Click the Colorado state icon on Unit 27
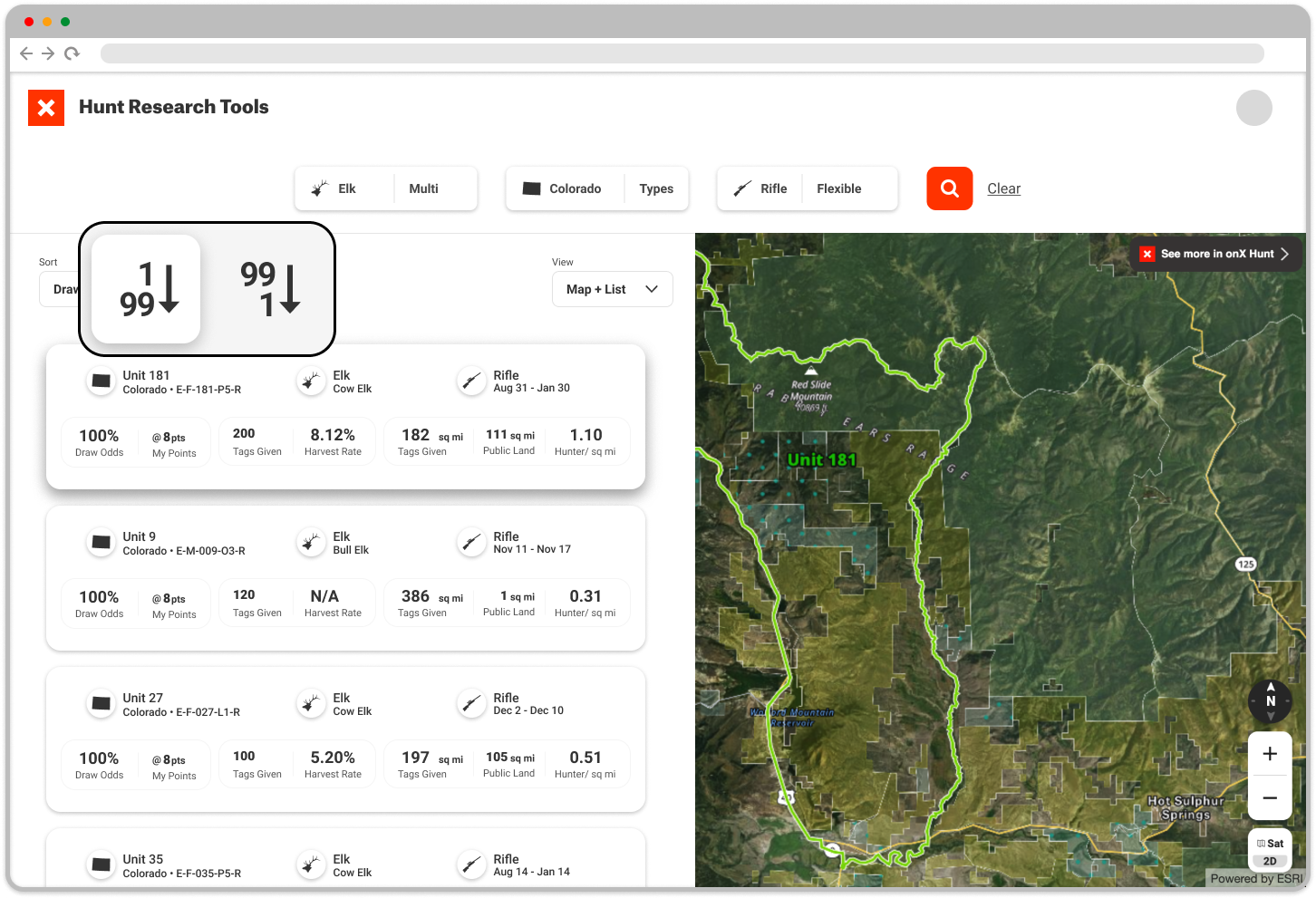The width and height of the screenshot is (1316, 898). coord(102,704)
